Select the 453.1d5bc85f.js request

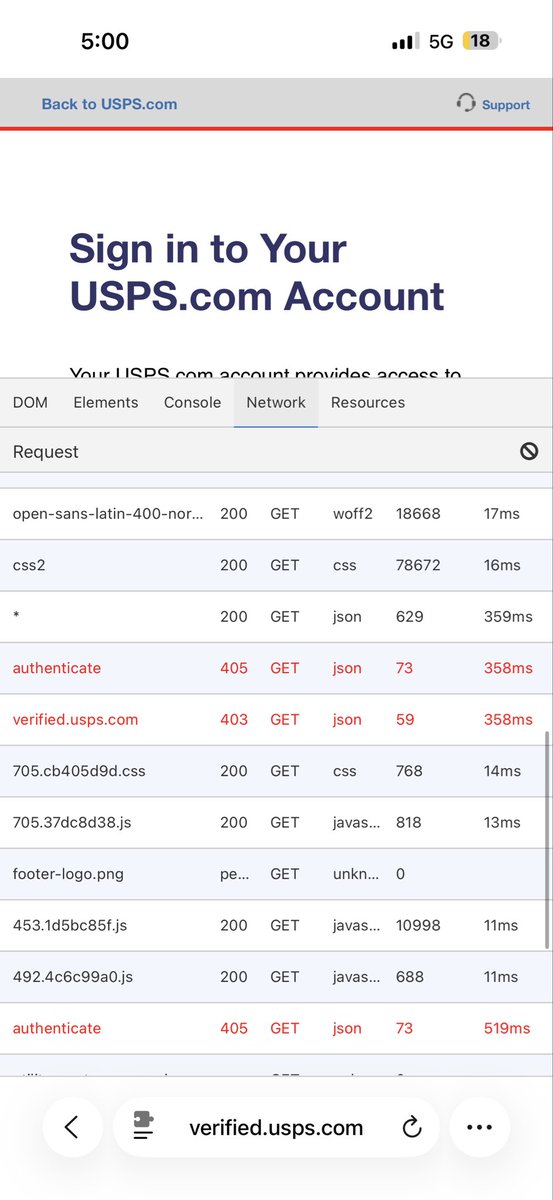coord(276,925)
